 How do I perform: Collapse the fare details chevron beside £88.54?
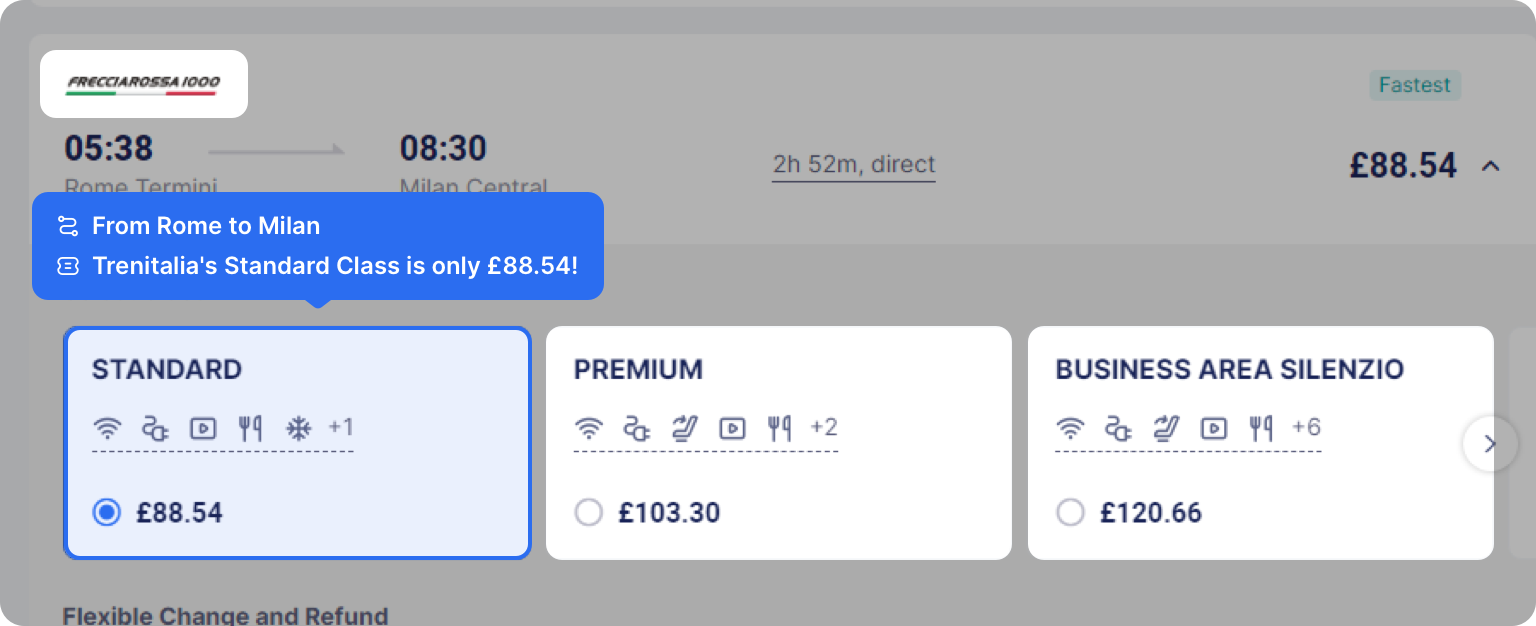[1490, 166]
